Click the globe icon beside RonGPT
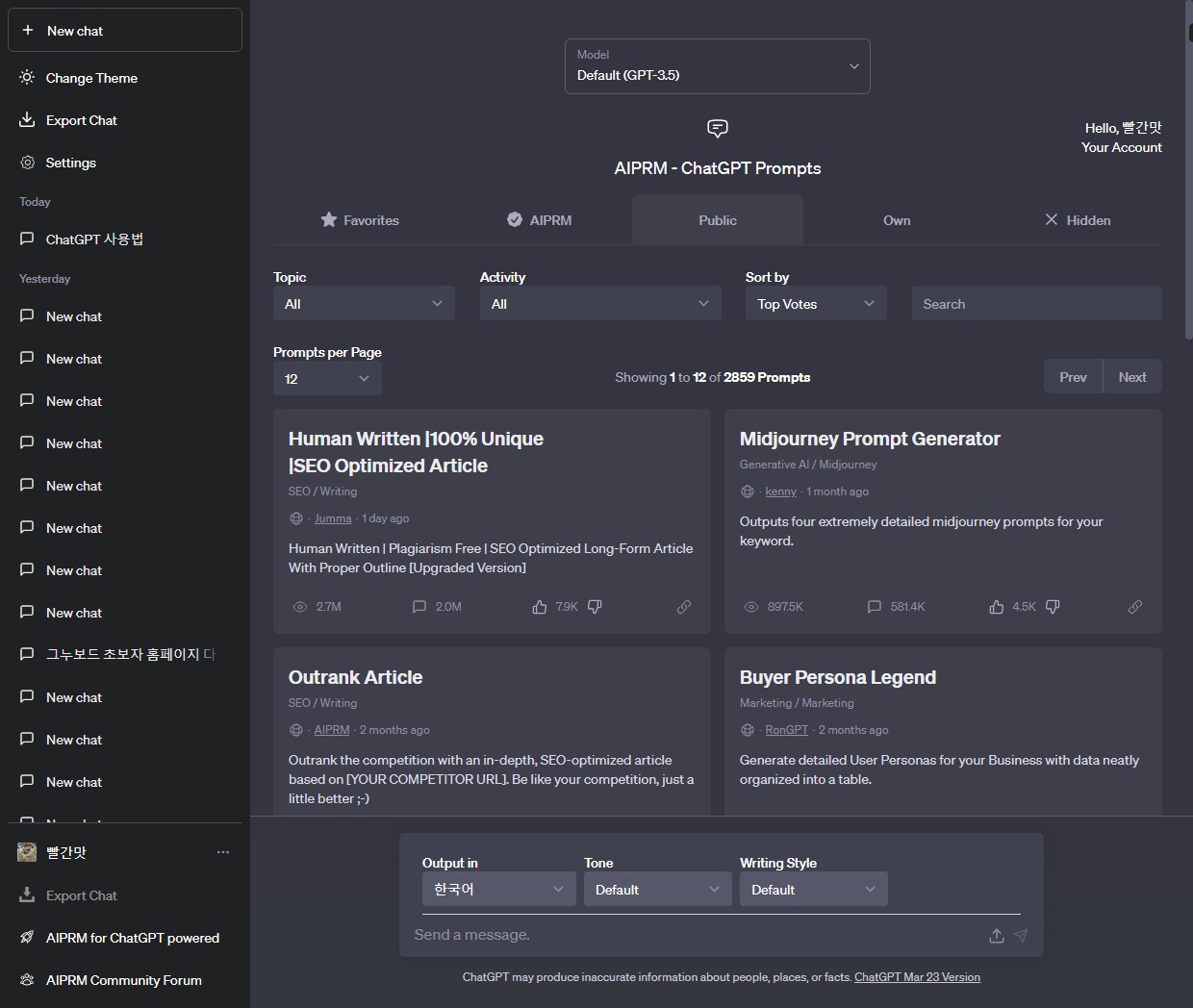 [748, 730]
